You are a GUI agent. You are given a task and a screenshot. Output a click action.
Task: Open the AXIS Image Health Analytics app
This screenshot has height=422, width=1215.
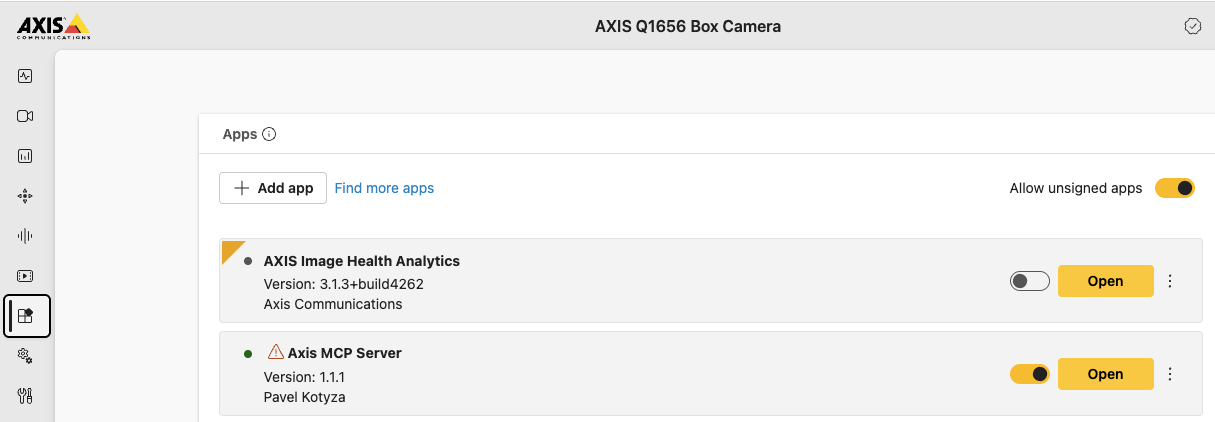tap(1106, 281)
